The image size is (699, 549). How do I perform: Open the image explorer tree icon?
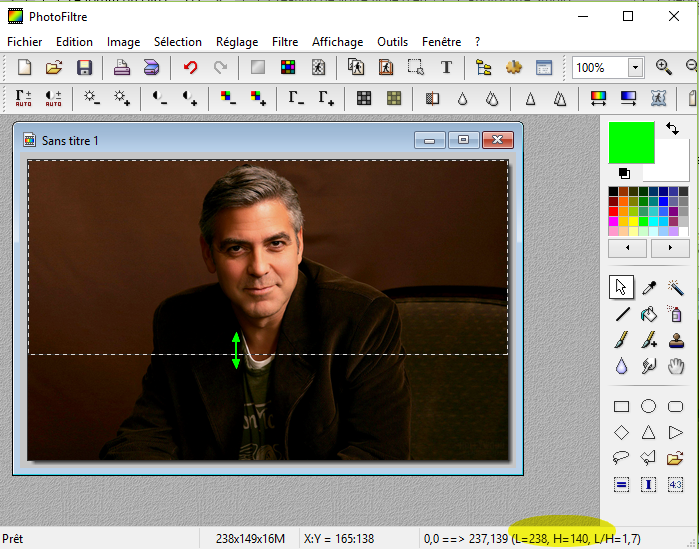point(484,68)
